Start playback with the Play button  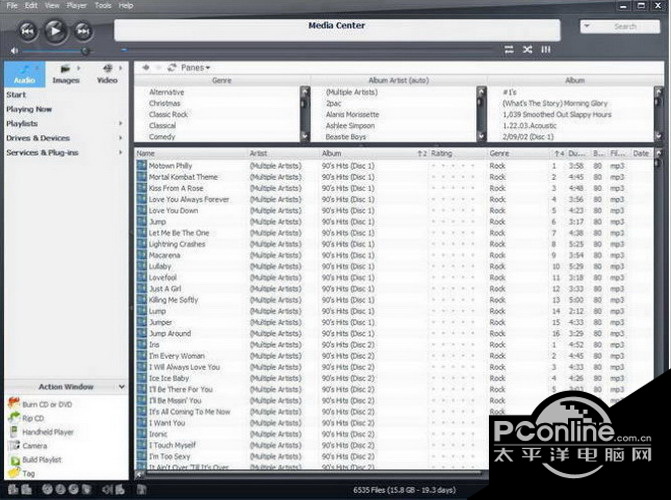pyautogui.click(x=55, y=30)
